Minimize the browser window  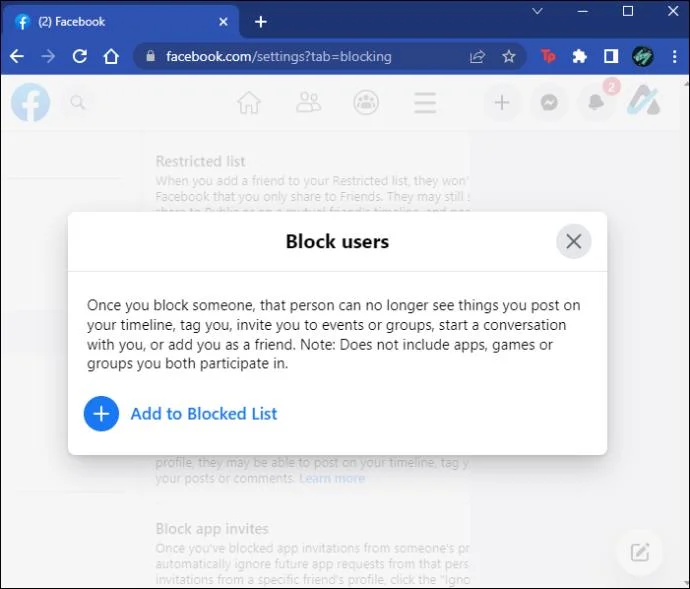583,11
